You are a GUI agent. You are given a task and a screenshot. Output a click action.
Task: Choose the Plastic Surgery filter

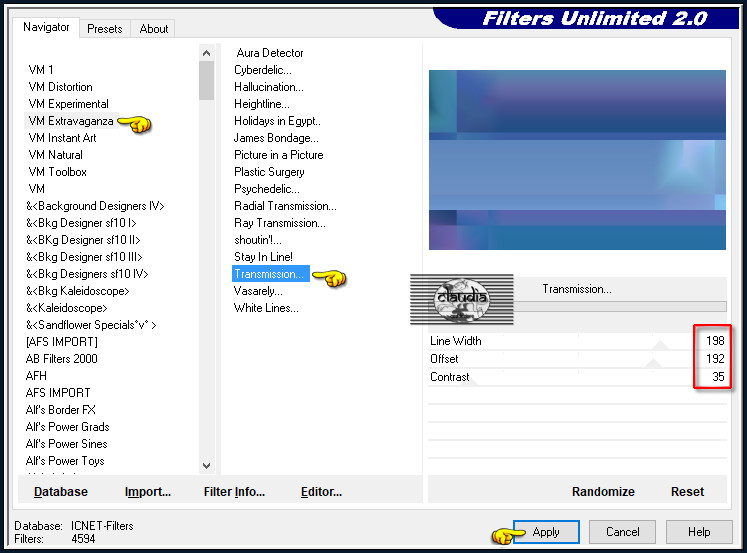[269, 172]
